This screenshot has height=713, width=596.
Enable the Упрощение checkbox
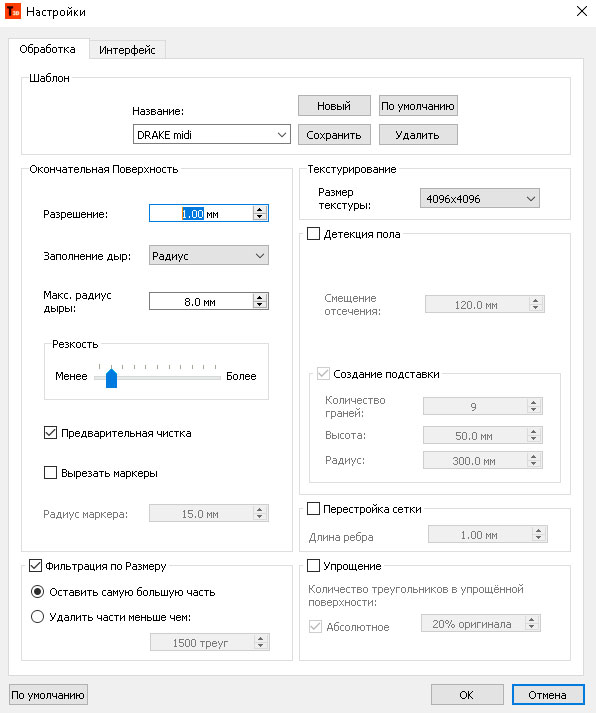pos(313,566)
